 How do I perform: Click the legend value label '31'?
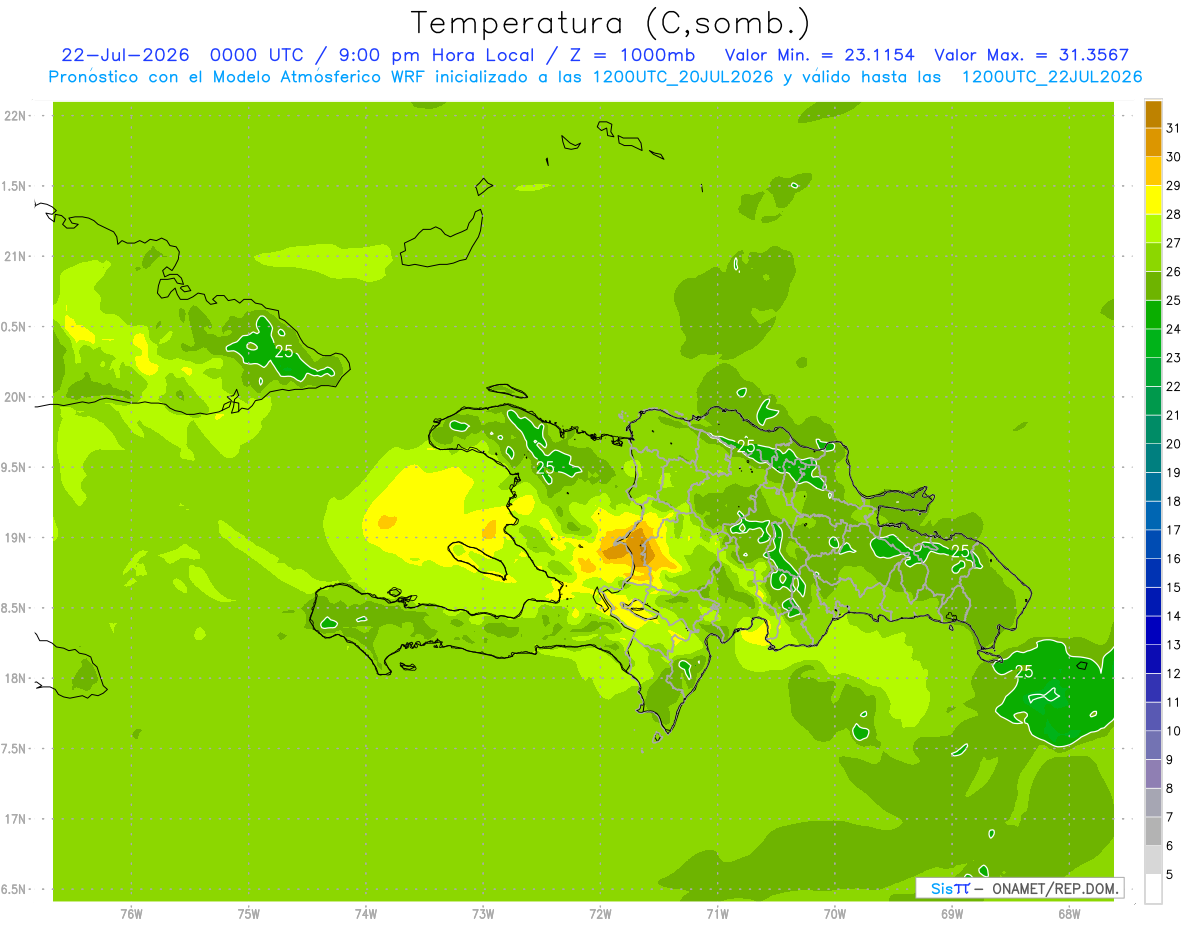(1173, 128)
